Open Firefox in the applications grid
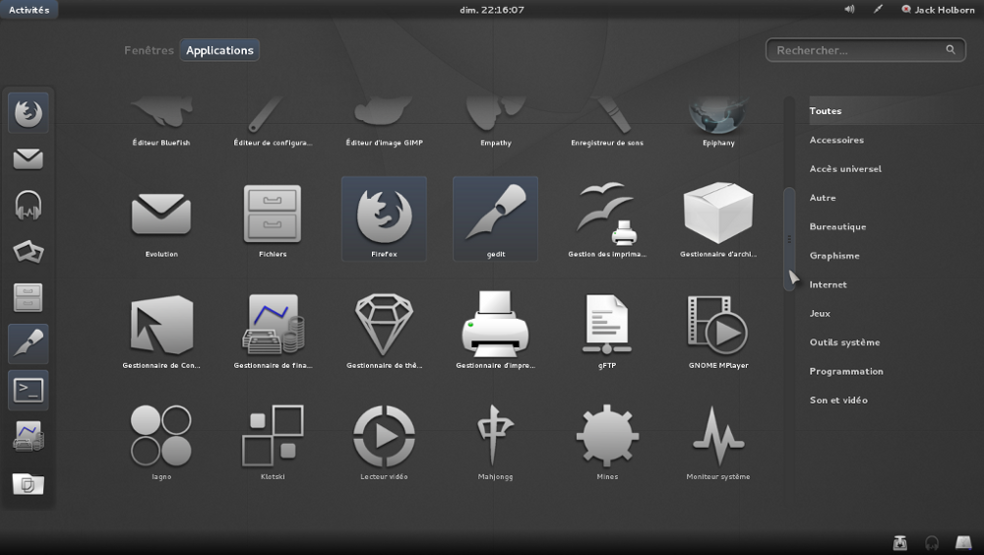 [384, 219]
